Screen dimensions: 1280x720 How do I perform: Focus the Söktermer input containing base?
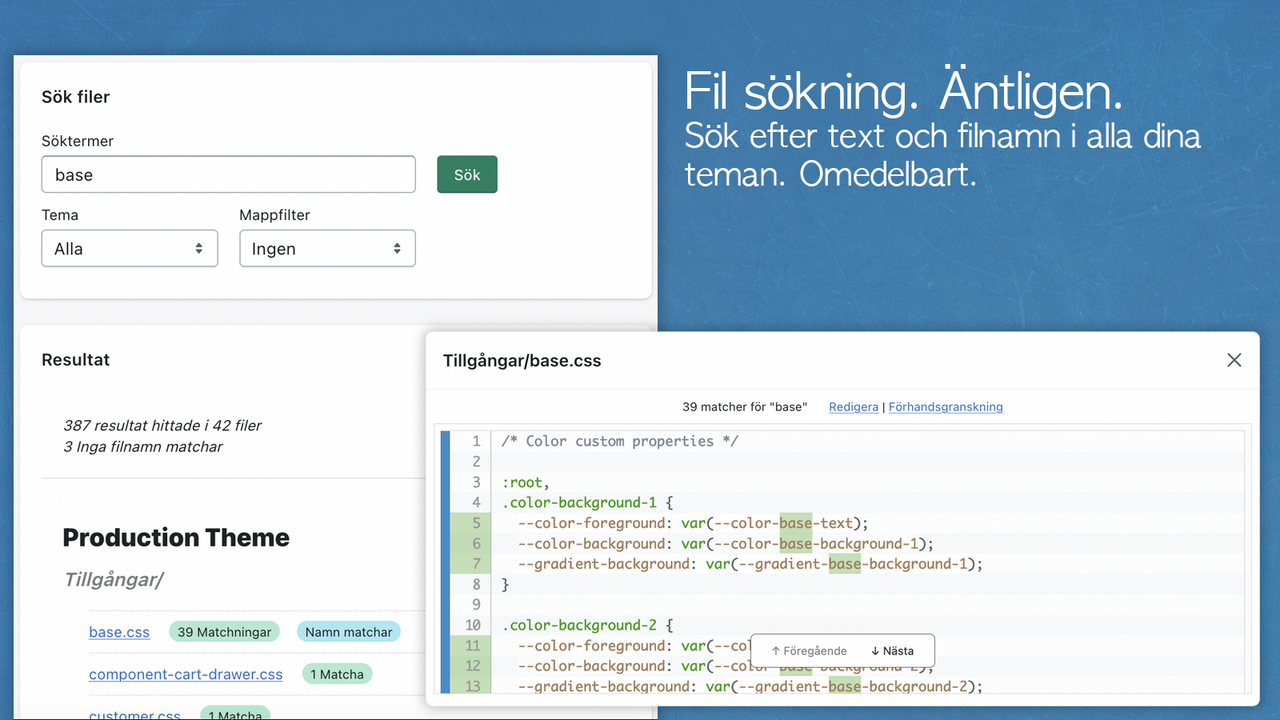[x=228, y=174]
